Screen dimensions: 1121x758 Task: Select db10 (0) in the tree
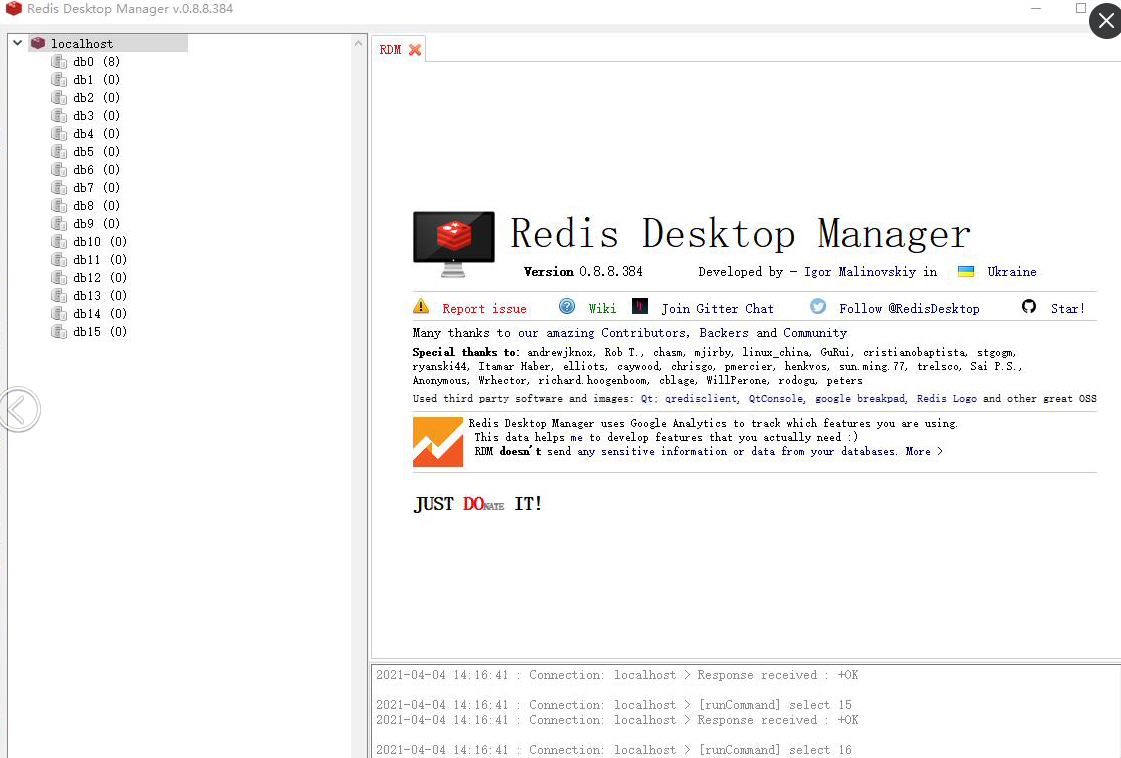coord(100,242)
